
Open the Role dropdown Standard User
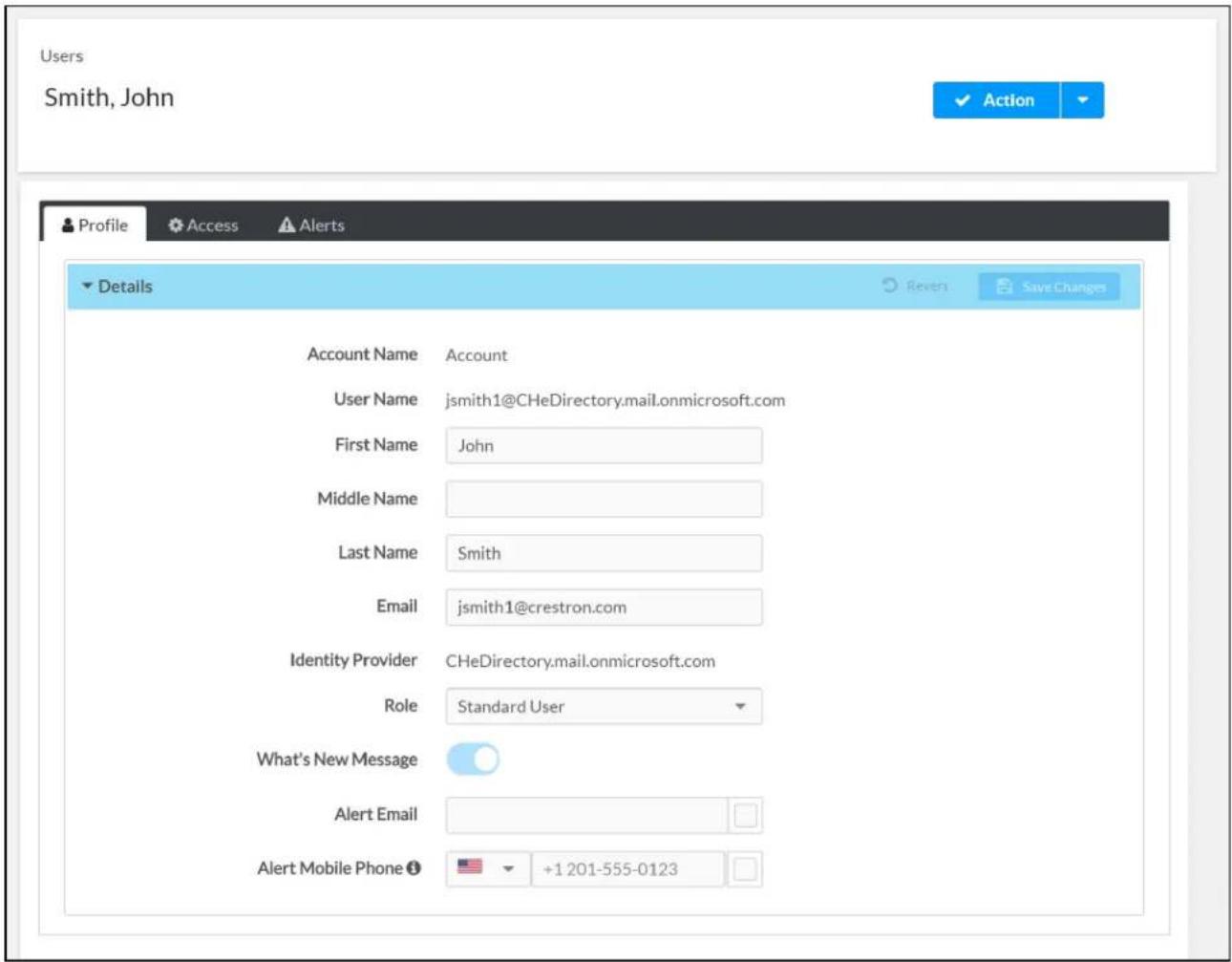(x=604, y=706)
